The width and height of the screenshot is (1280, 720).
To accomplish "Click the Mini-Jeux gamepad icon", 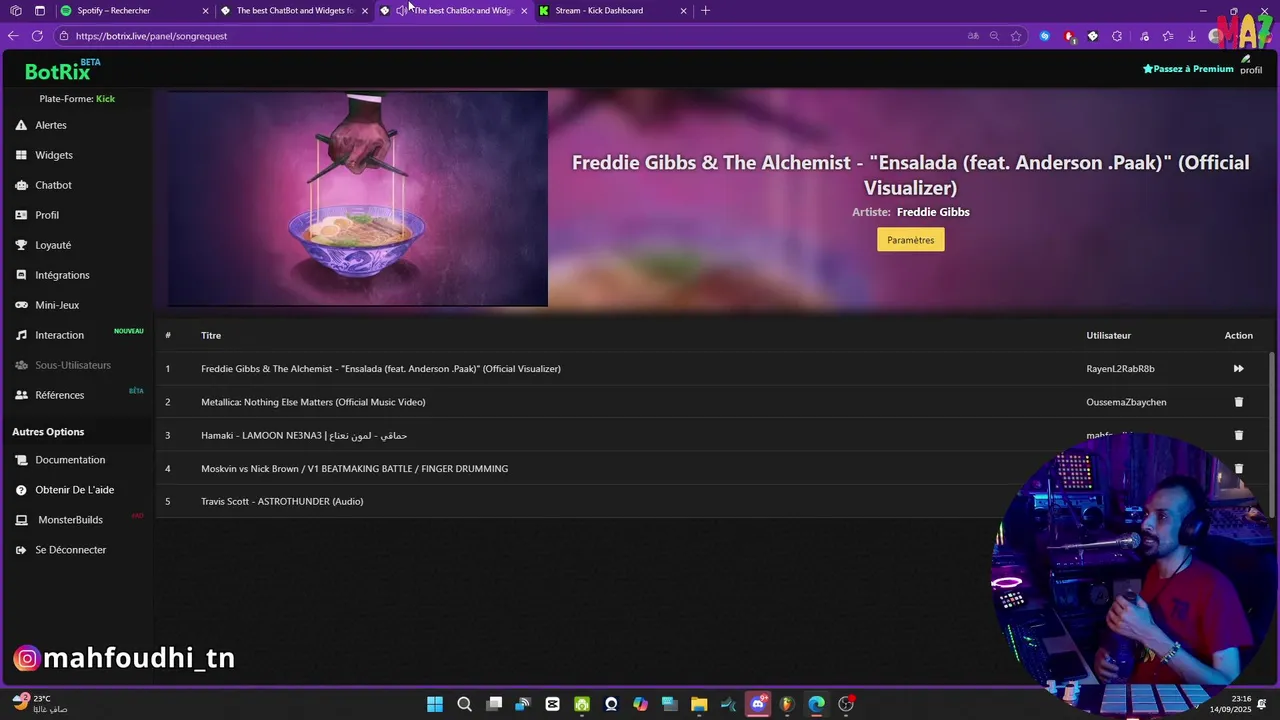I will 21,305.
